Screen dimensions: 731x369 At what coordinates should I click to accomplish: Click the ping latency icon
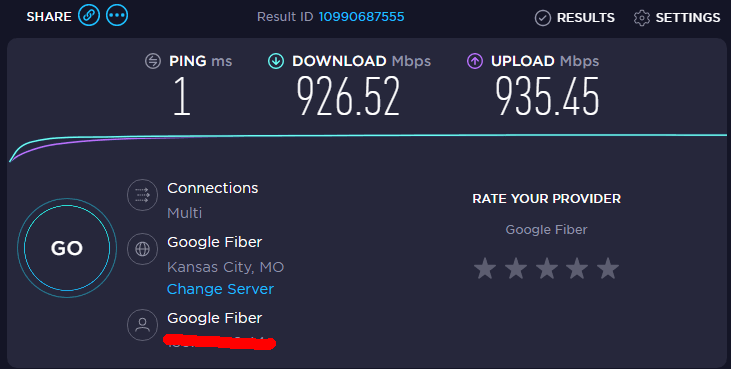coord(153,61)
